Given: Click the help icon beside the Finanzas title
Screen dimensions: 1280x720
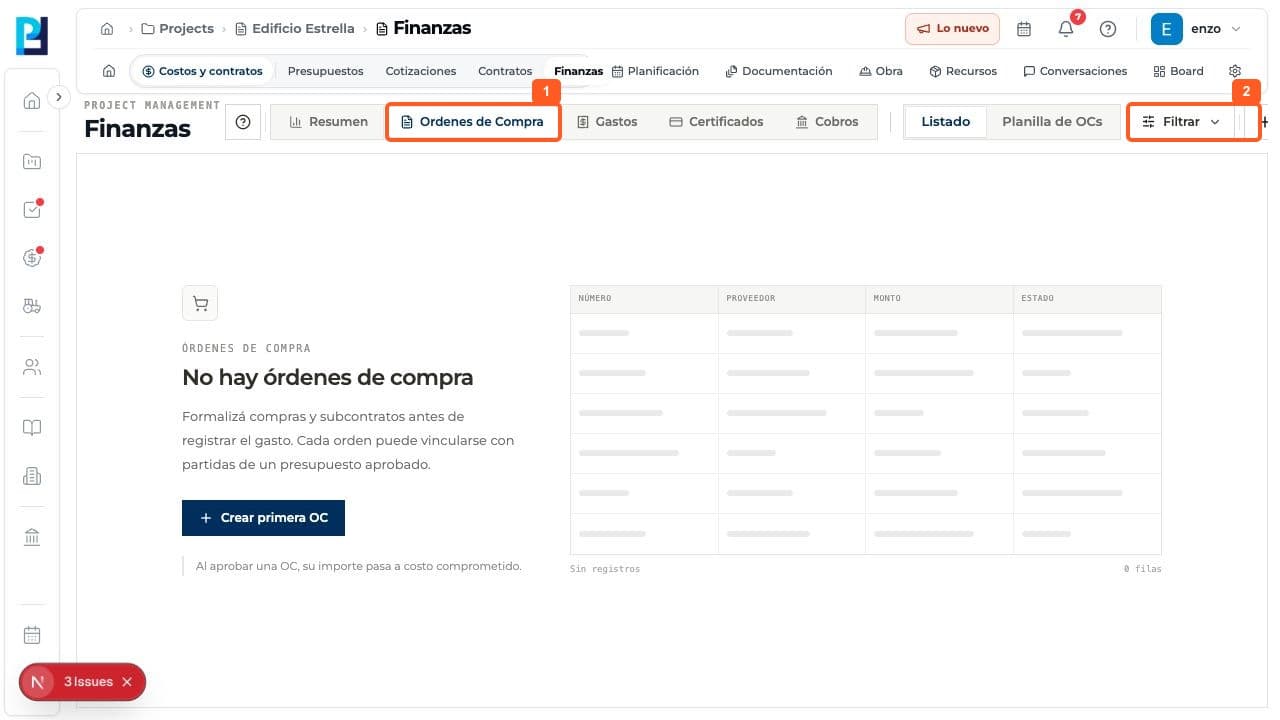Looking at the screenshot, I should coord(242,122).
